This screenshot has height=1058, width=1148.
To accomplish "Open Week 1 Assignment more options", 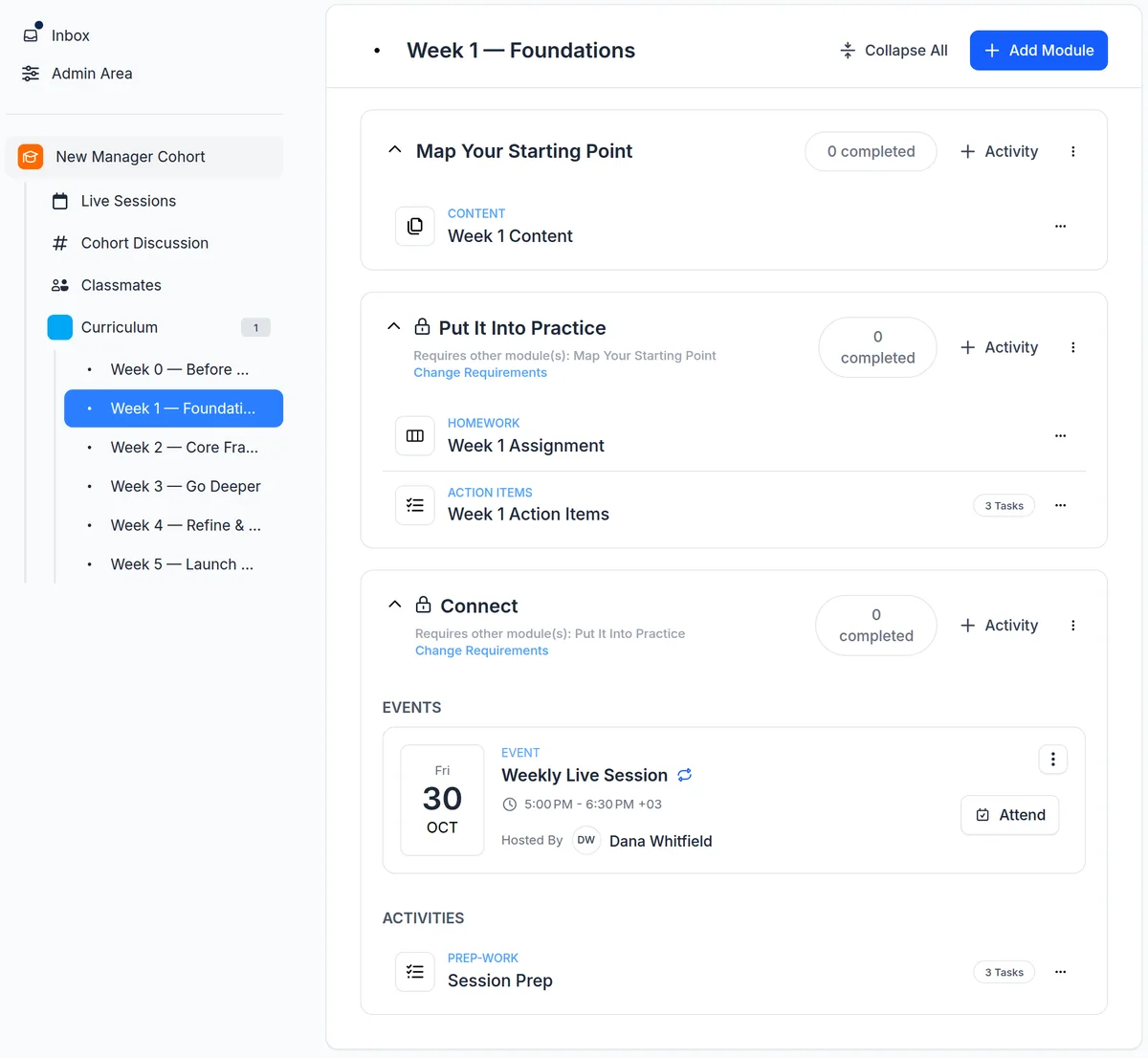I will tap(1060, 436).
